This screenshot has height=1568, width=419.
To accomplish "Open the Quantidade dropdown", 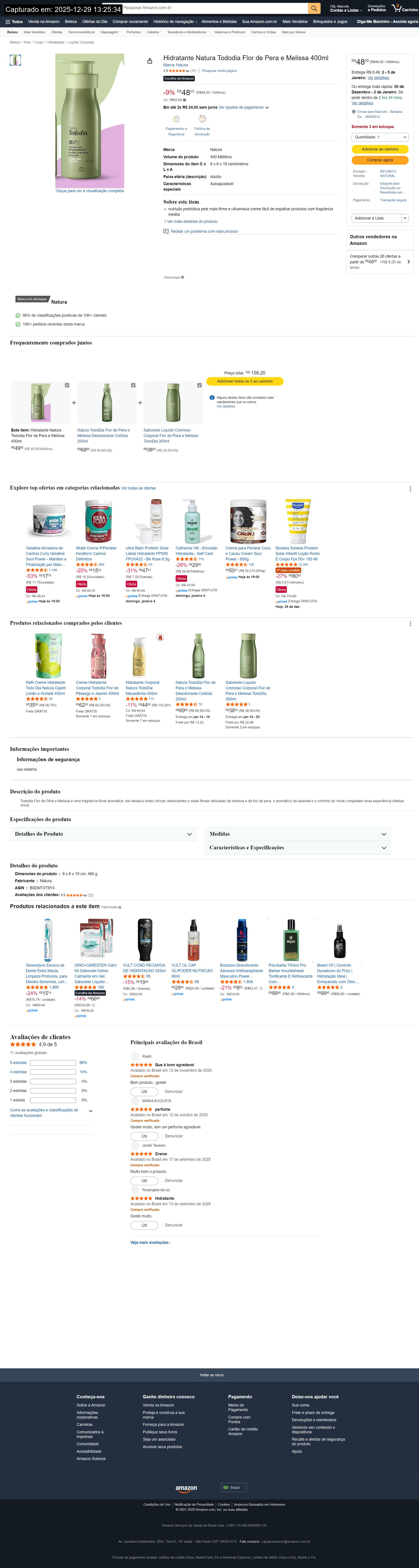I will 380,137.
